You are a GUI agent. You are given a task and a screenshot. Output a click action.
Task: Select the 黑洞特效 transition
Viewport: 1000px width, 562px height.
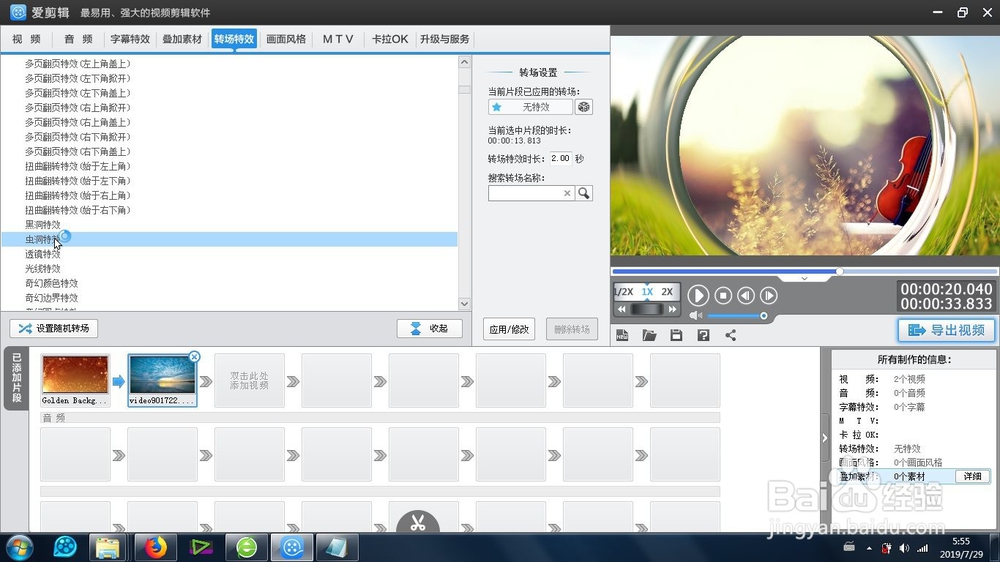[43, 225]
